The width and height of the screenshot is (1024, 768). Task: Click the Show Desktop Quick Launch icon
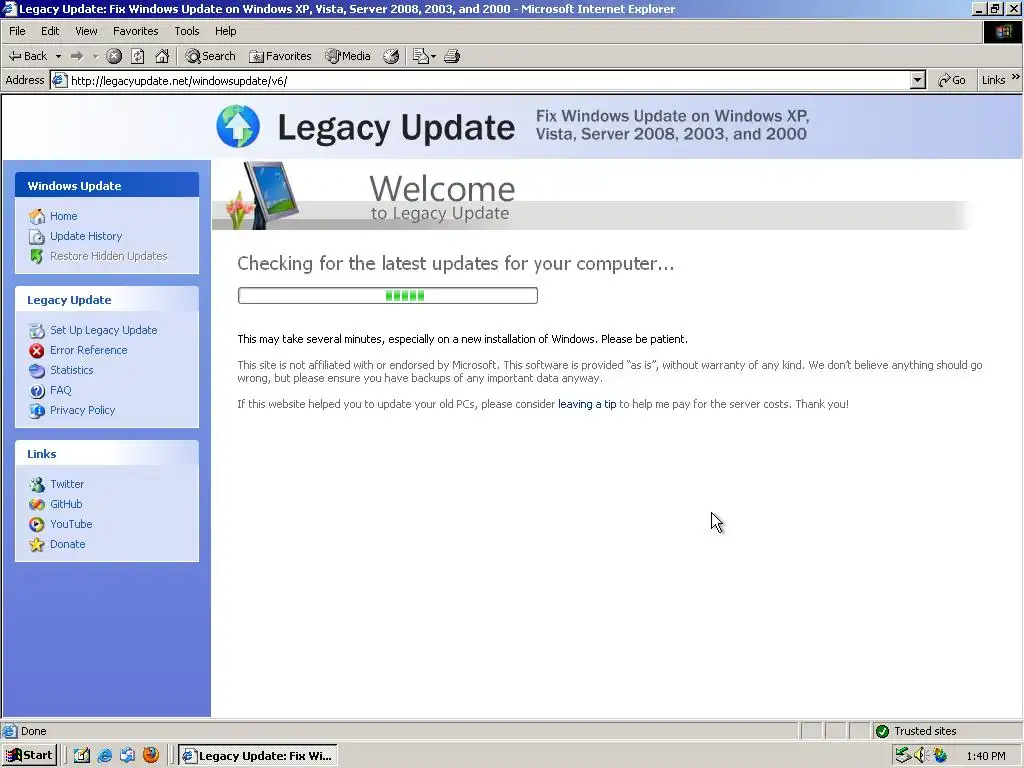point(82,756)
